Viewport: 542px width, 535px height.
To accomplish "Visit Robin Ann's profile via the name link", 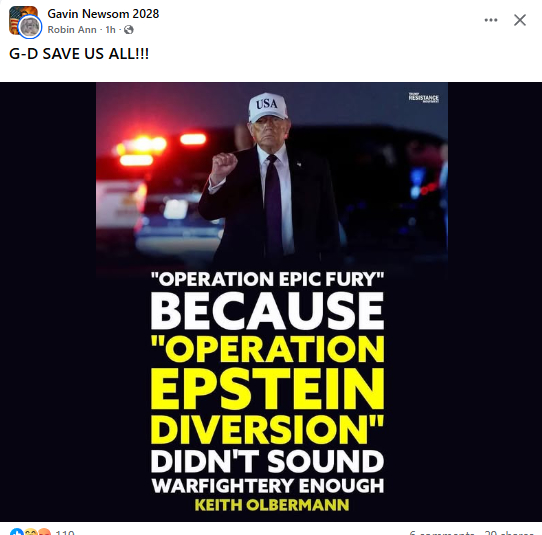I will (x=72, y=30).
